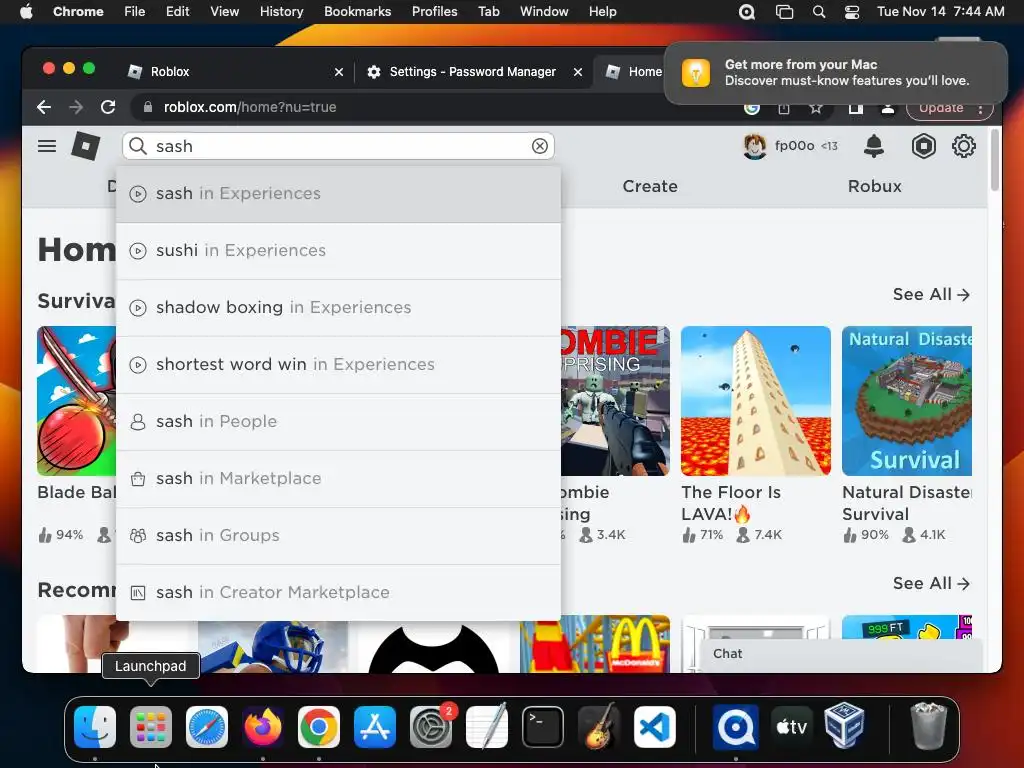The width and height of the screenshot is (1024, 768).
Task: Click See All for Recommended section
Action: [931, 583]
